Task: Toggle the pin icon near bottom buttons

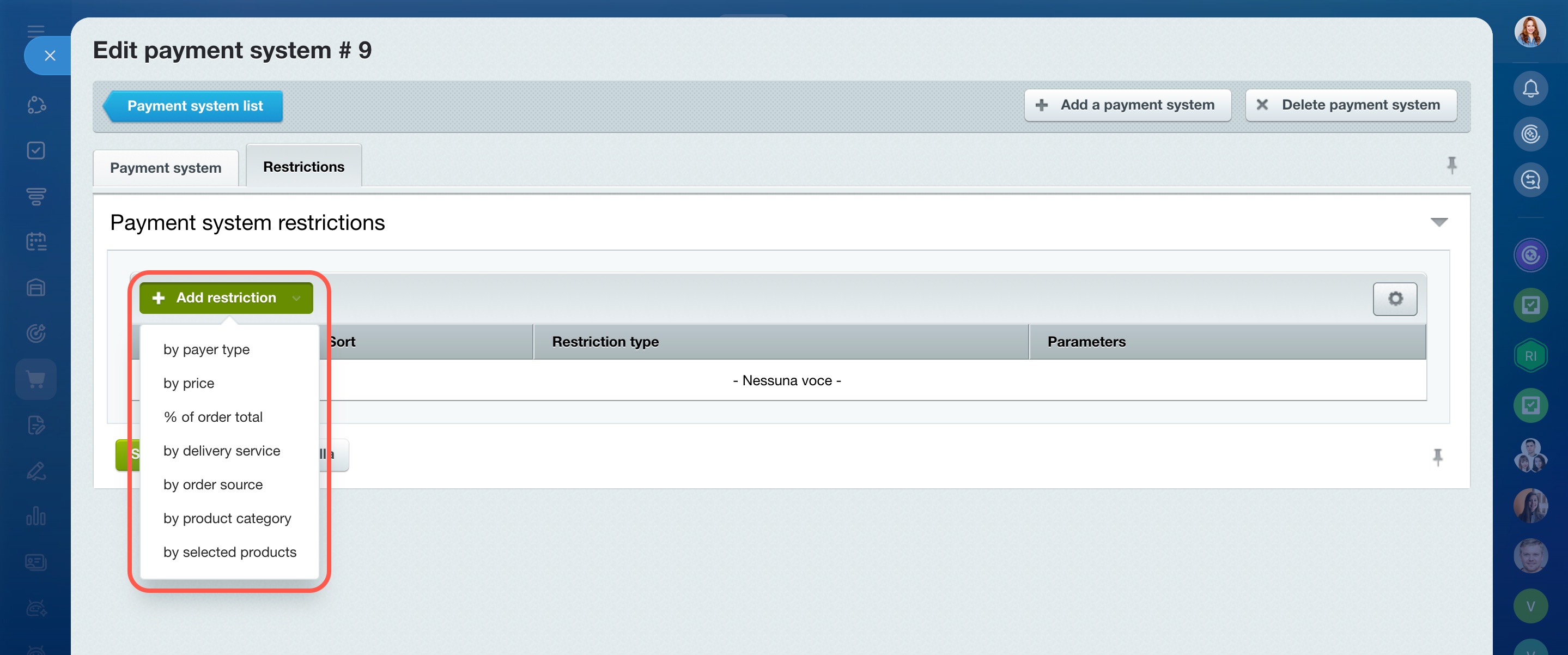Action: [1438, 457]
